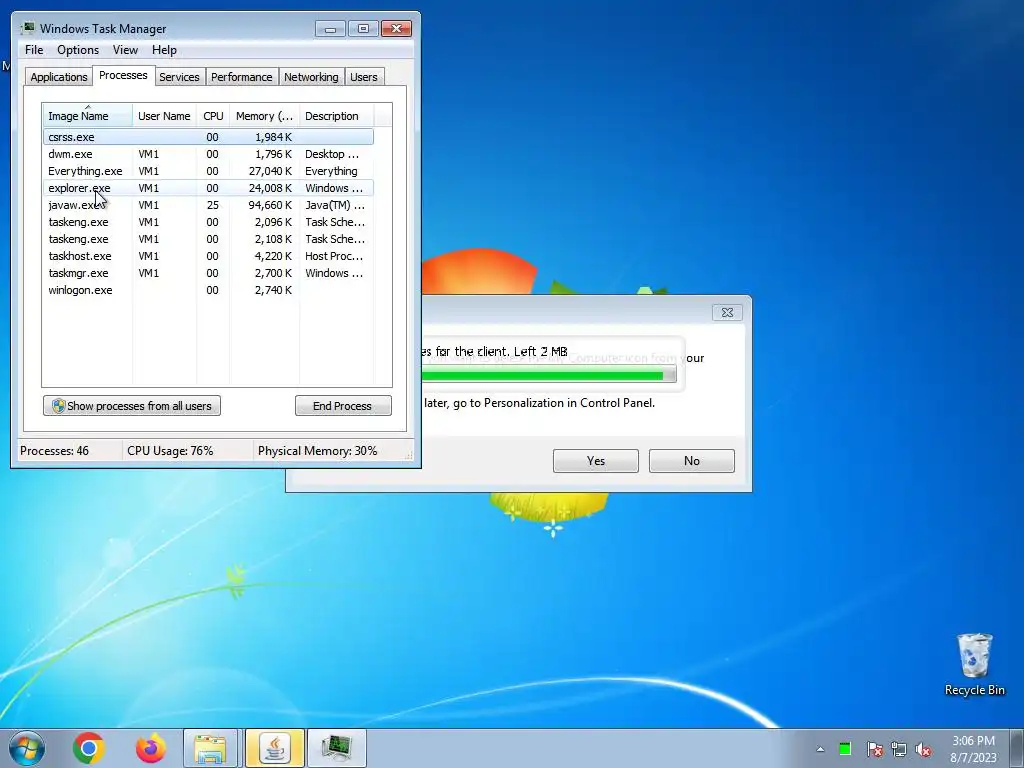Click Yes in the desktop icon dialog
1024x768 pixels.
click(x=596, y=460)
